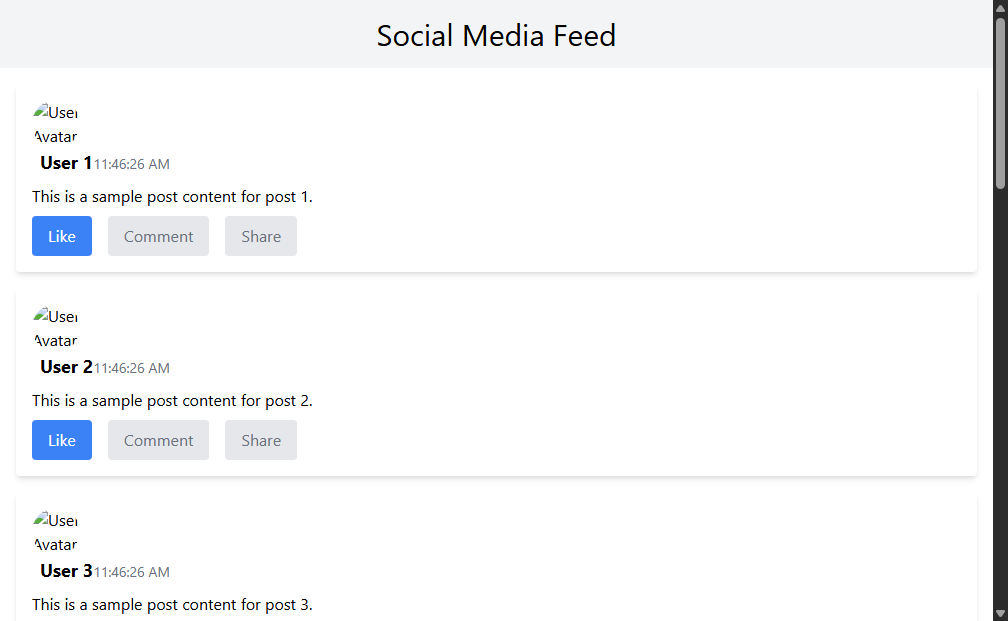Click the timestamp next to User 3

pos(132,572)
